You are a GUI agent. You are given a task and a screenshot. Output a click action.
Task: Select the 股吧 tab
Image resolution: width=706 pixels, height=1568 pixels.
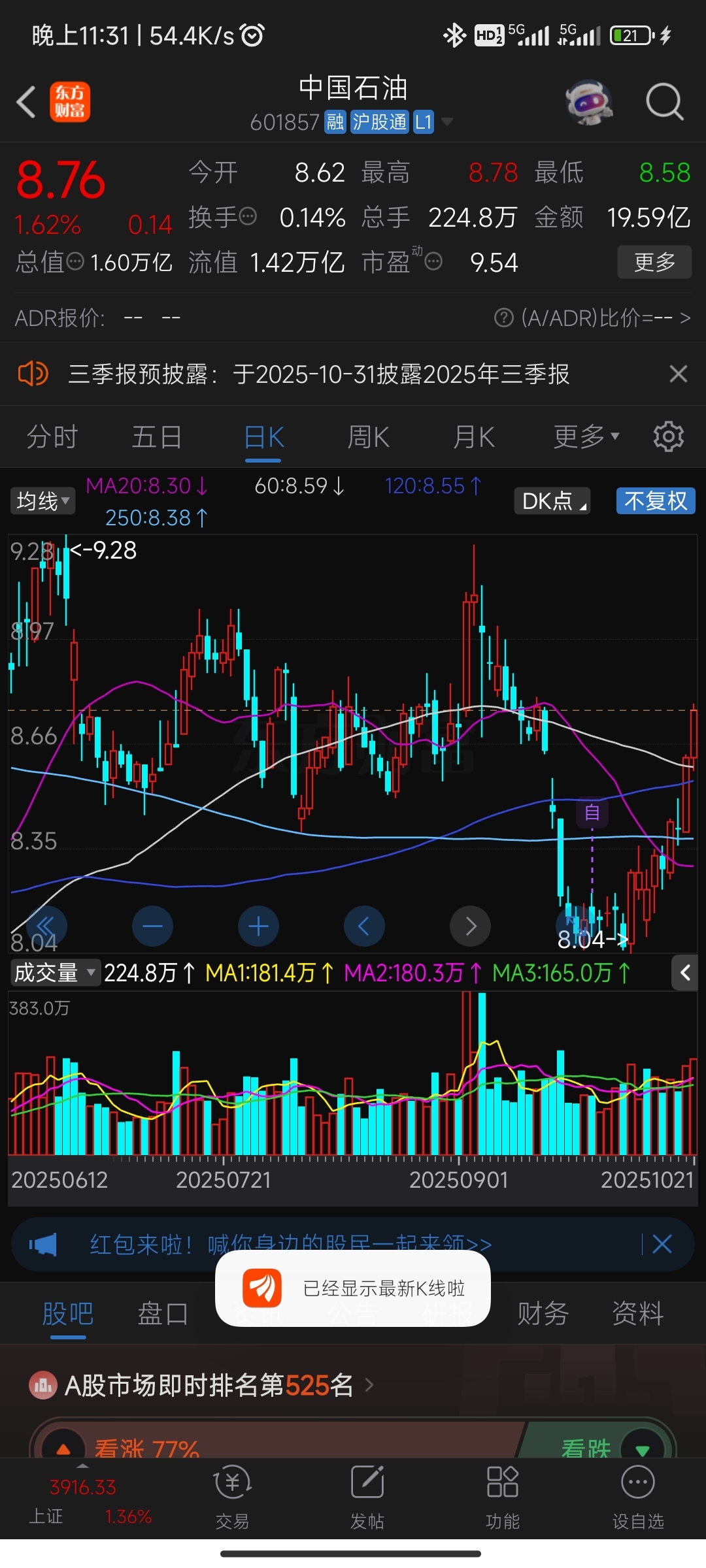68,1313
